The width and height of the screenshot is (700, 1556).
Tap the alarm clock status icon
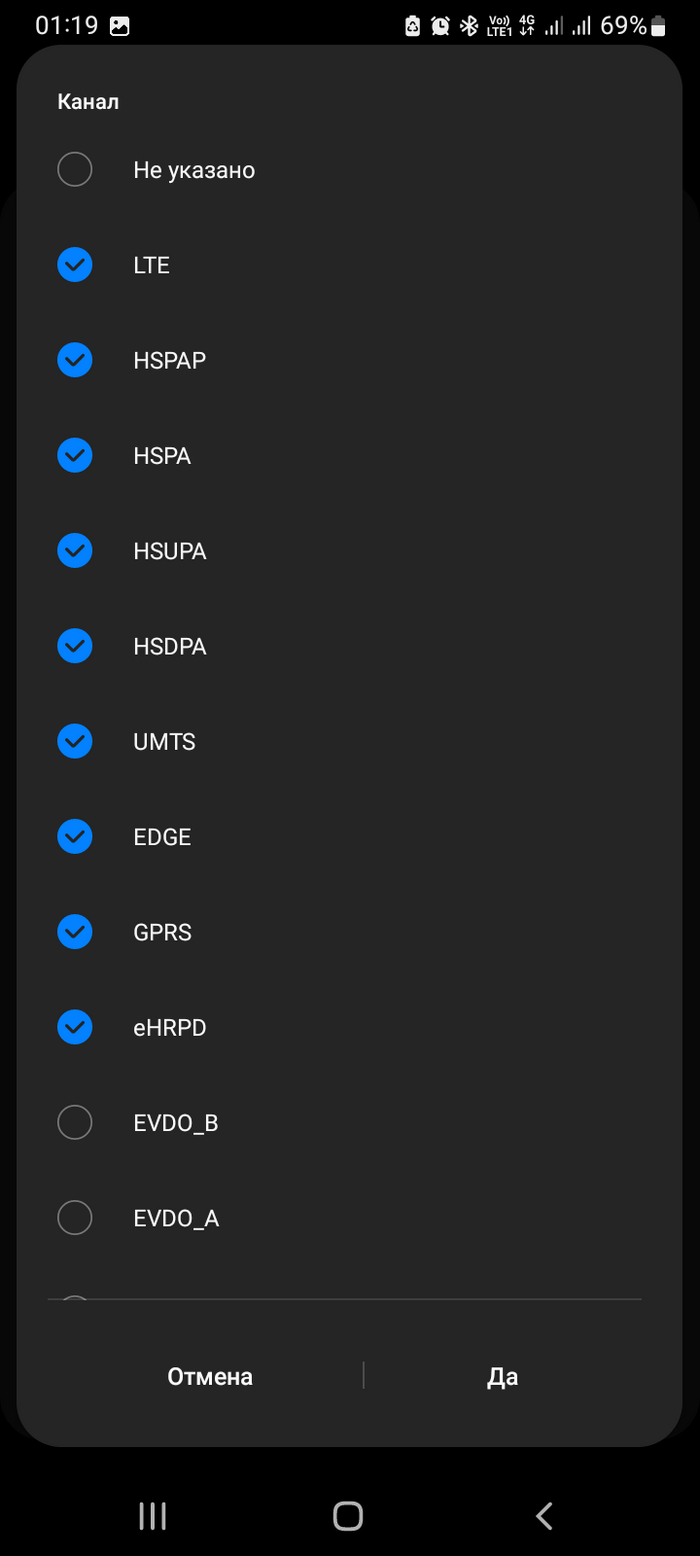point(440,27)
